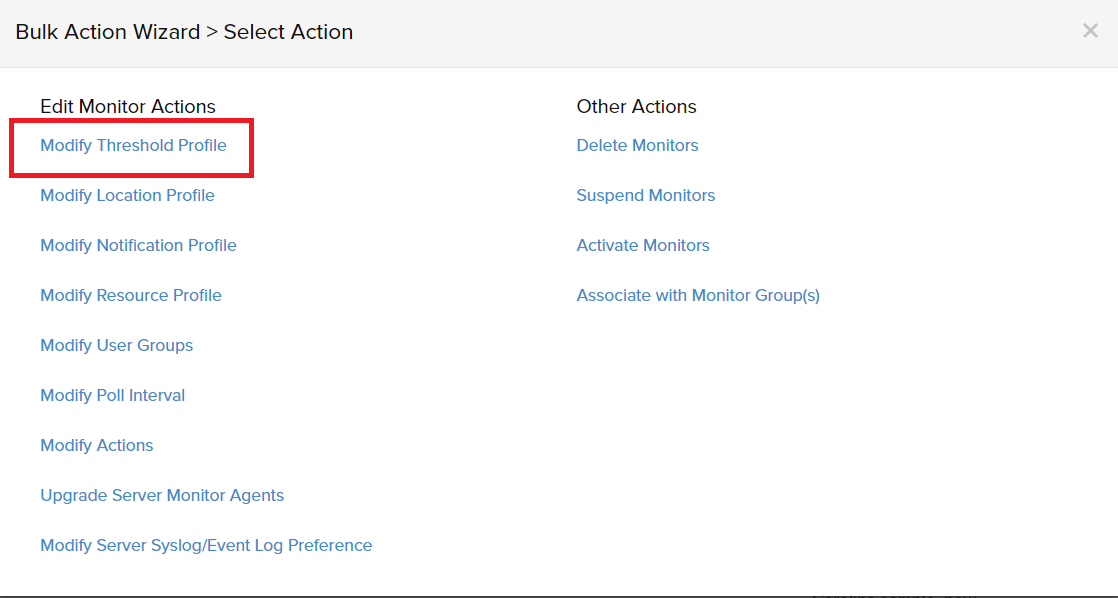Click the Bulk Action Wizard title text

tap(108, 32)
